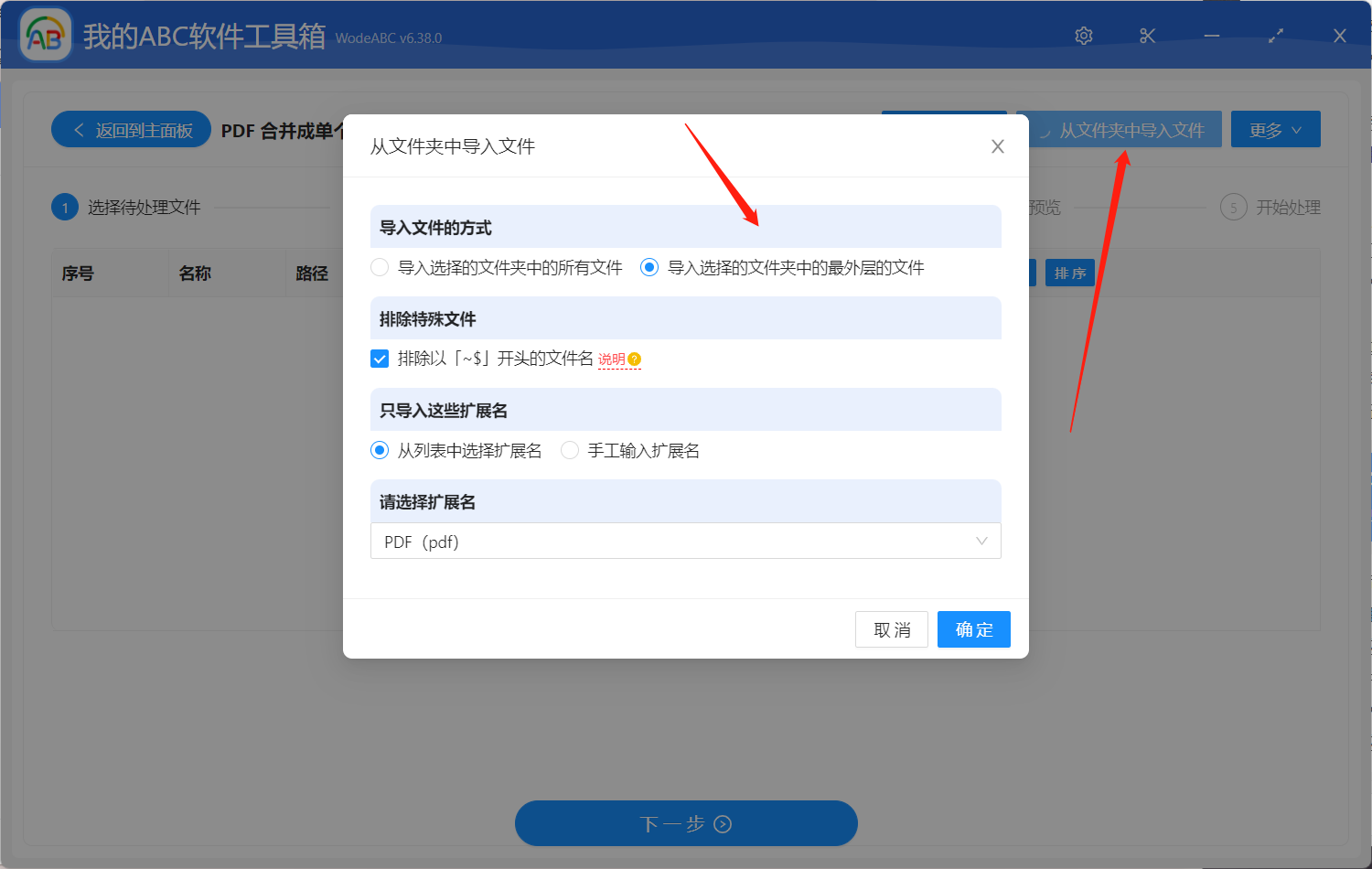Toggle the exclude ~$ filenames checkbox
Viewport: 1372px width, 869px height.
380,359
